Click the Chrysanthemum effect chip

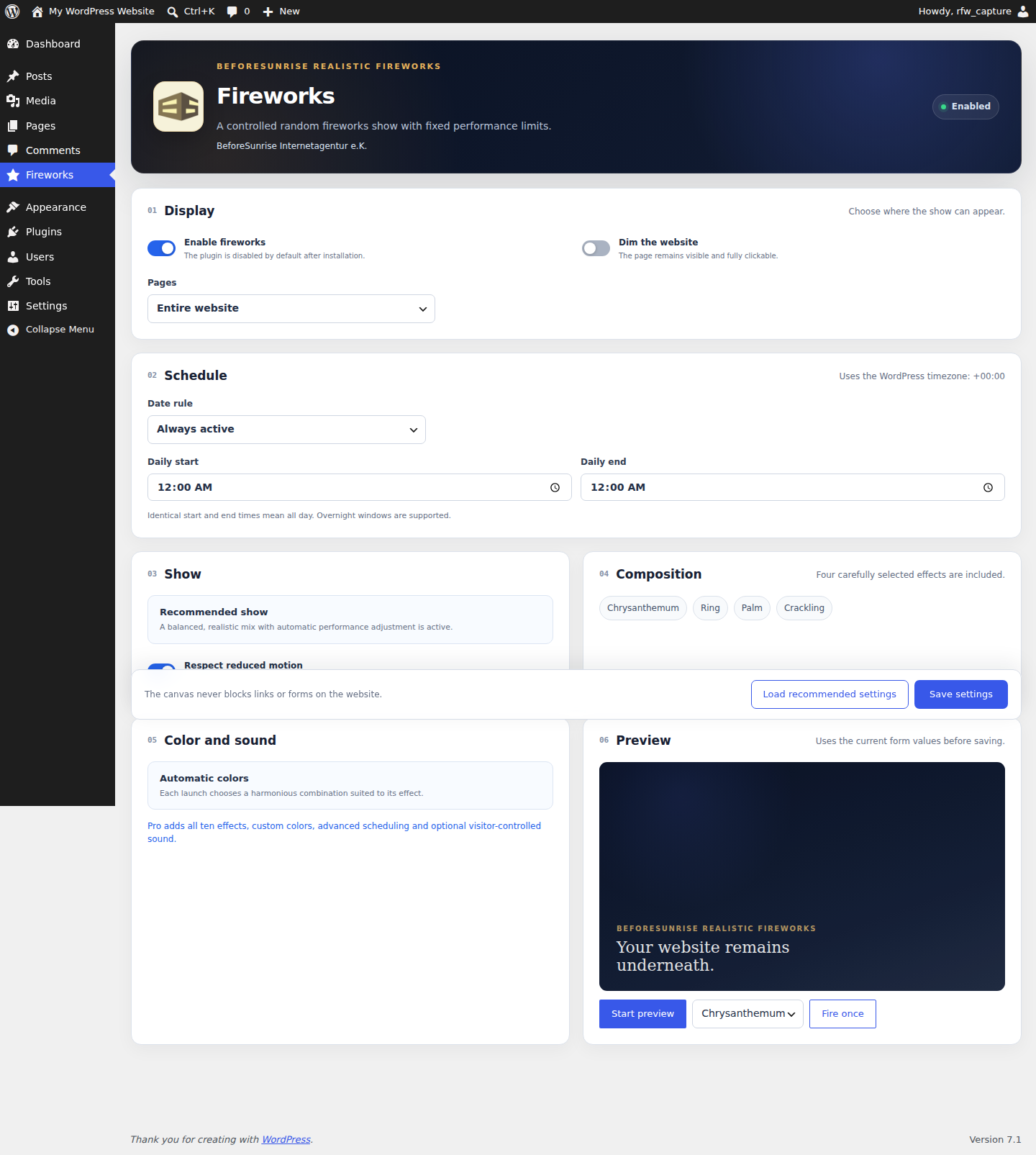(643, 608)
